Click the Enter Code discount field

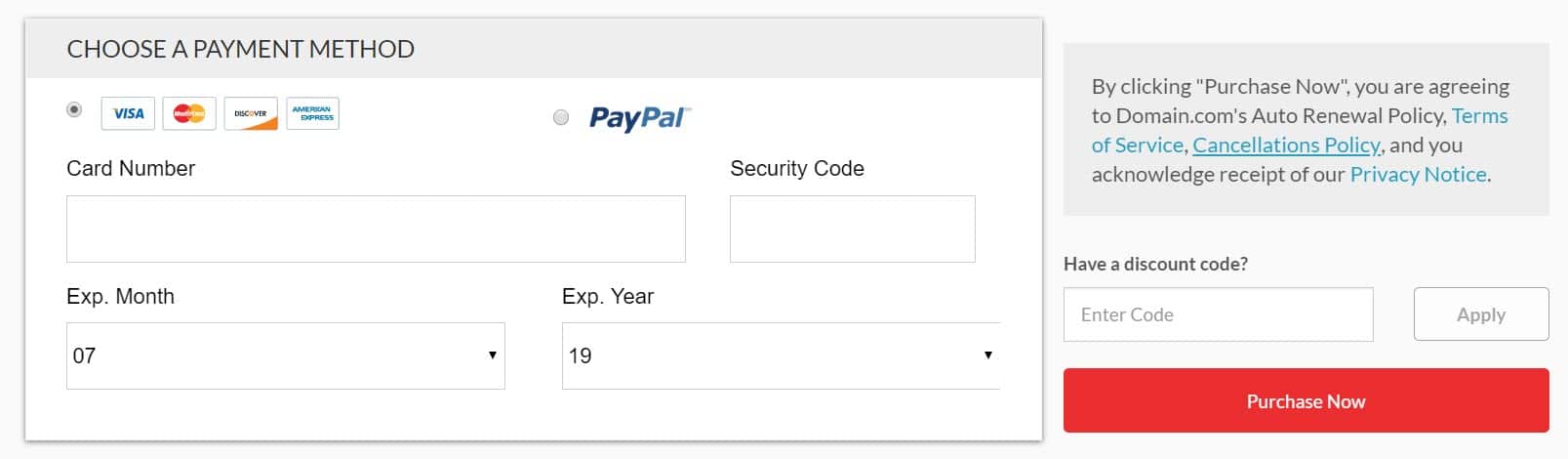1219,314
